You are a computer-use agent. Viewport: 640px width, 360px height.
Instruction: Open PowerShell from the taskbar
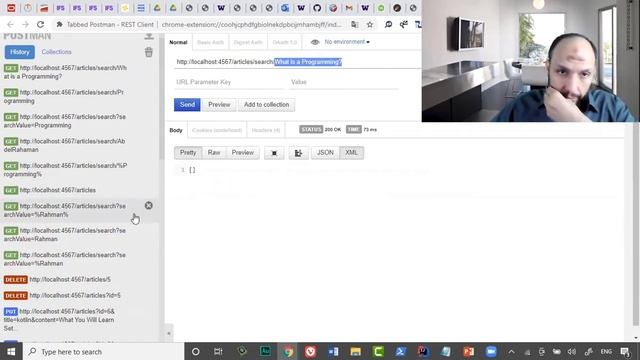pyautogui.click(x=400, y=351)
